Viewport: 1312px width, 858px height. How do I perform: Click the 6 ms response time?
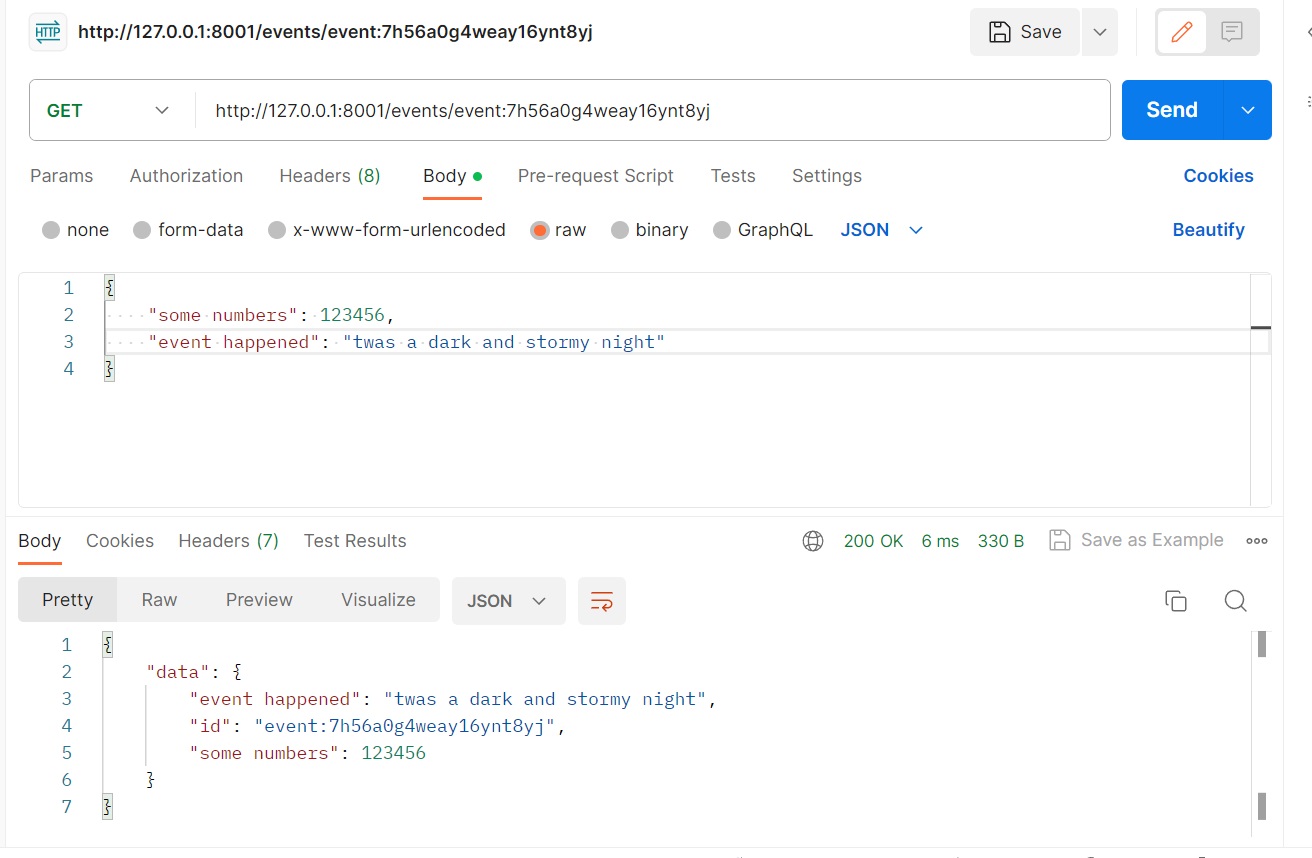[940, 541]
